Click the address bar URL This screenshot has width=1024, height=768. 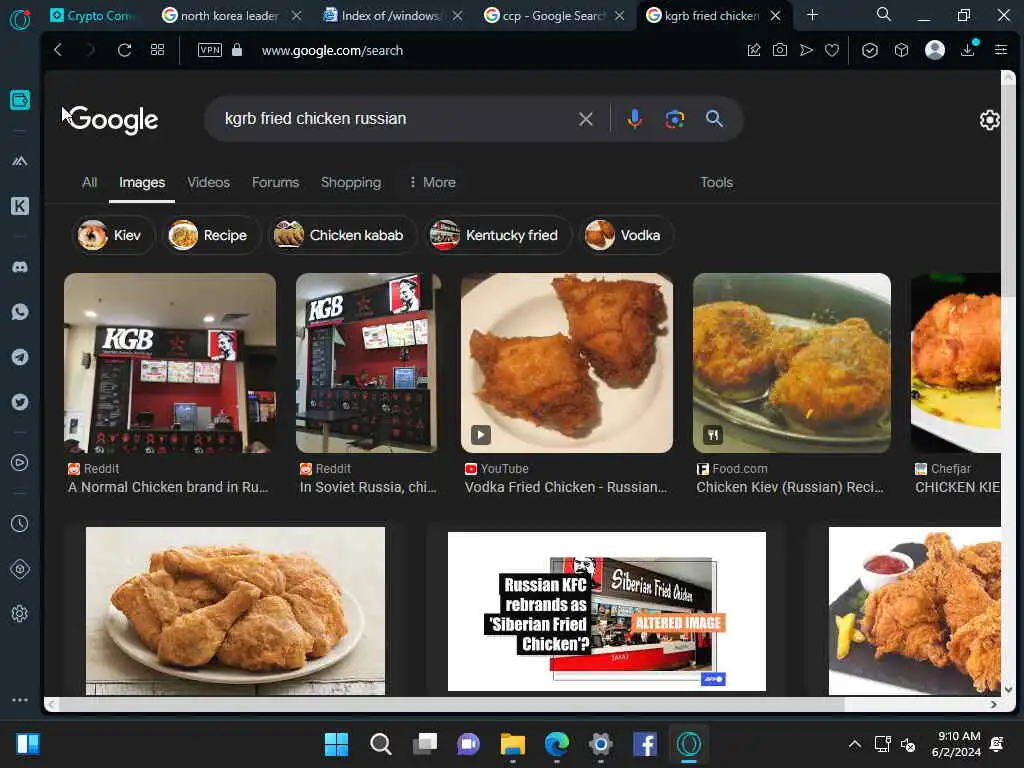pyautogui.click(x=332, y=50)
